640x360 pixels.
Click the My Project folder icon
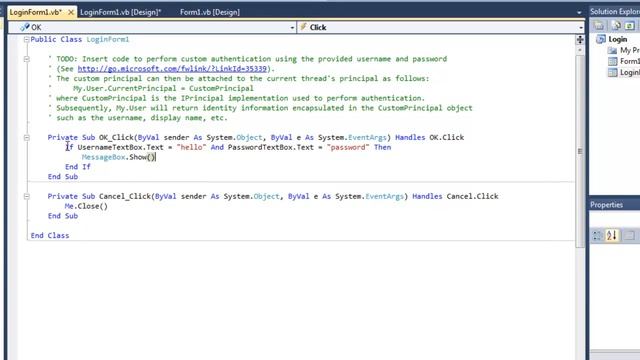click(x=612, y=50)
